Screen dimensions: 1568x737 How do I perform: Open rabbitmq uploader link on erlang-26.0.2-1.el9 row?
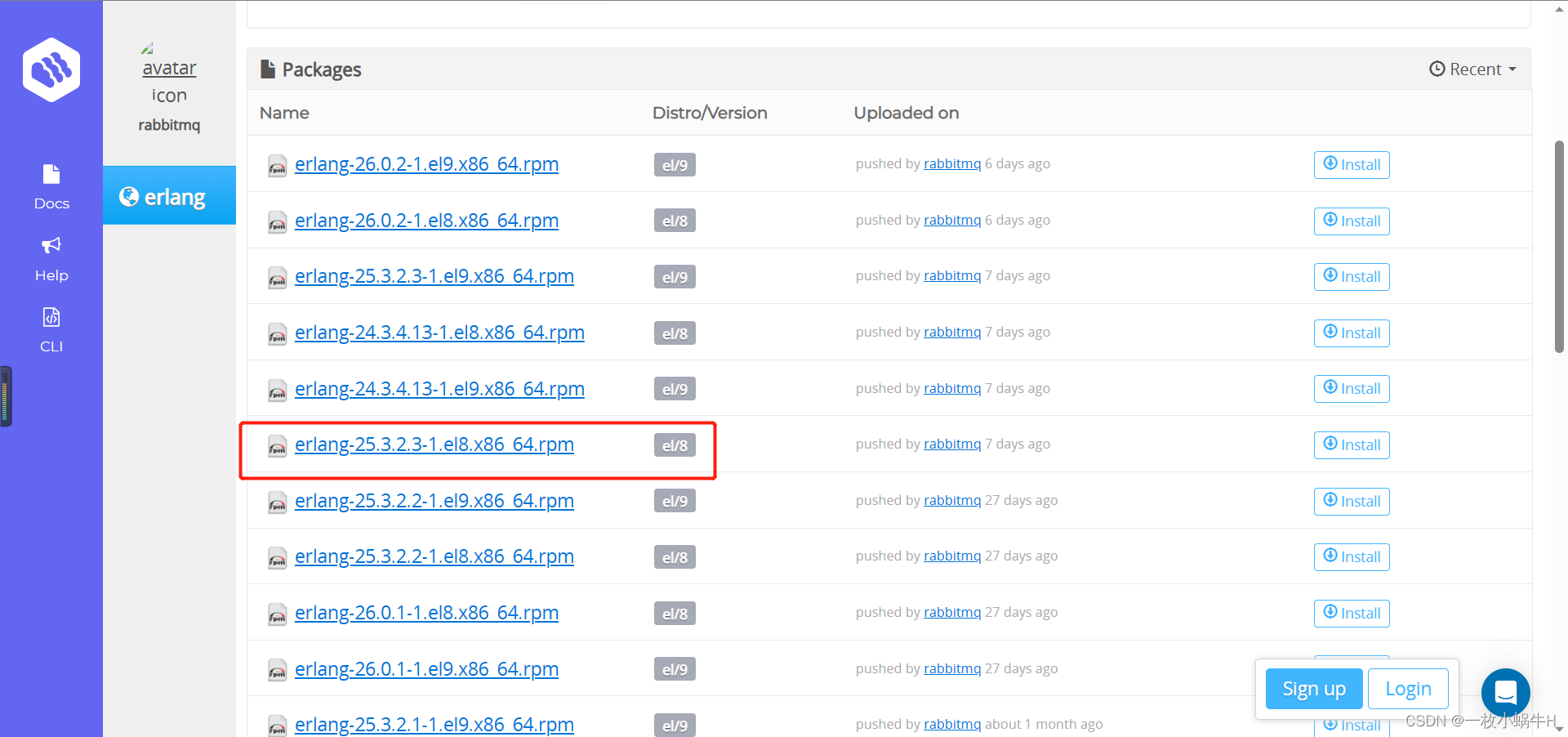952,164
